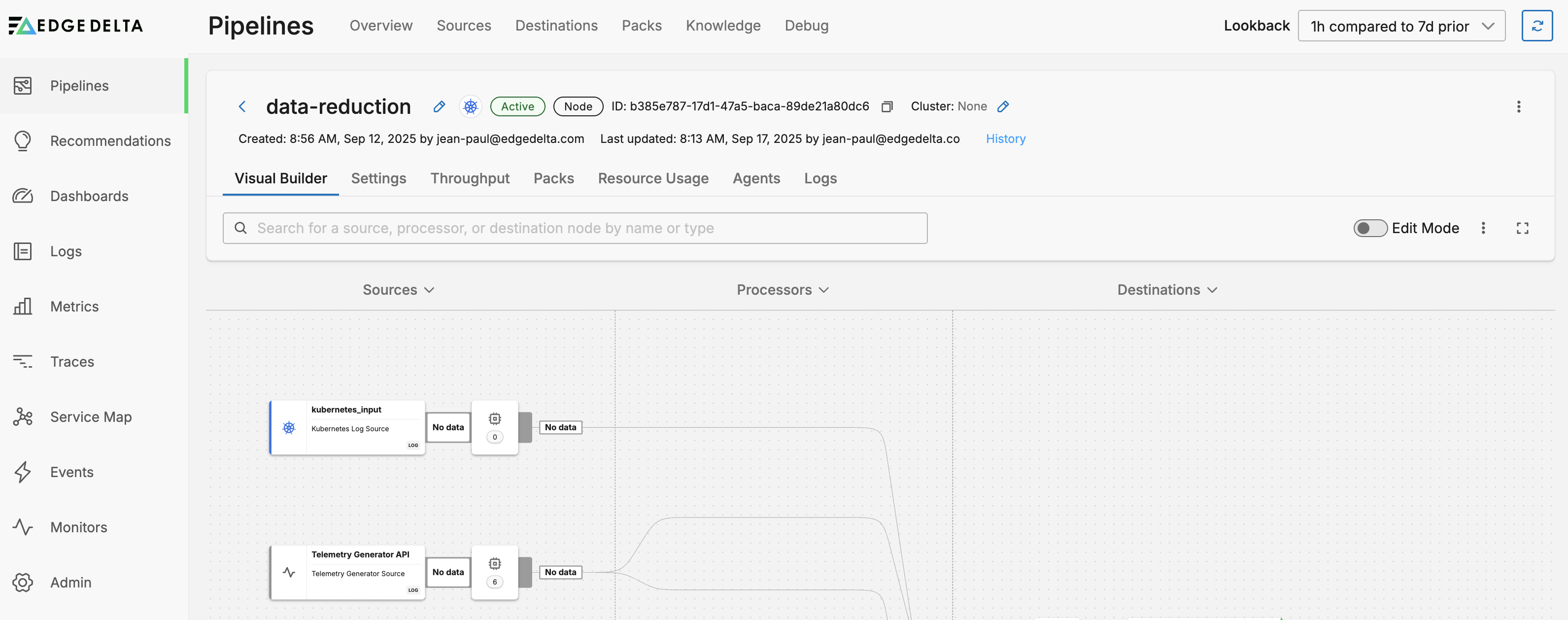Open Events lightning icon
This screenshot has height=620, width=1568.
point(23,472)
